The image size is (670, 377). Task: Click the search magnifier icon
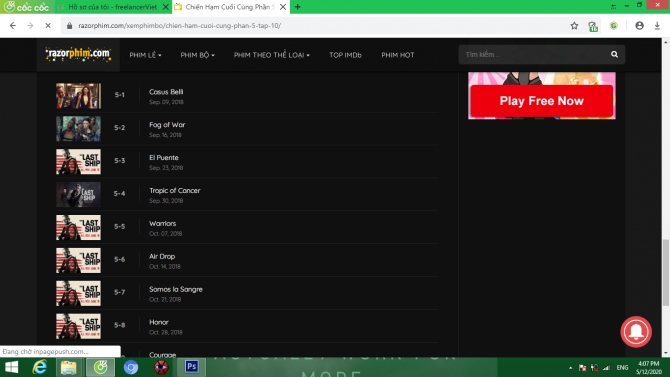614,54
